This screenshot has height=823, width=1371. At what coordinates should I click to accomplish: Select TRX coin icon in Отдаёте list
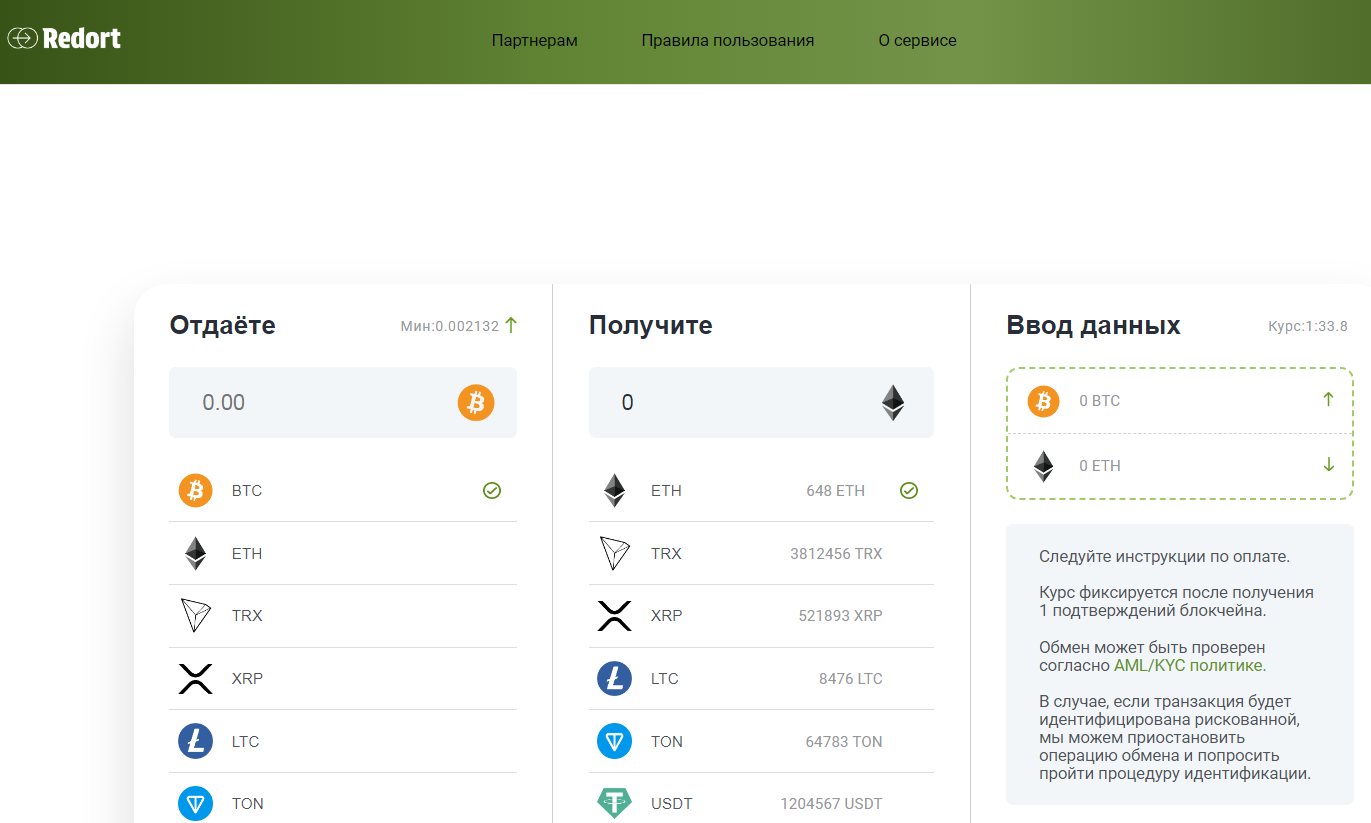coord(196,615)
